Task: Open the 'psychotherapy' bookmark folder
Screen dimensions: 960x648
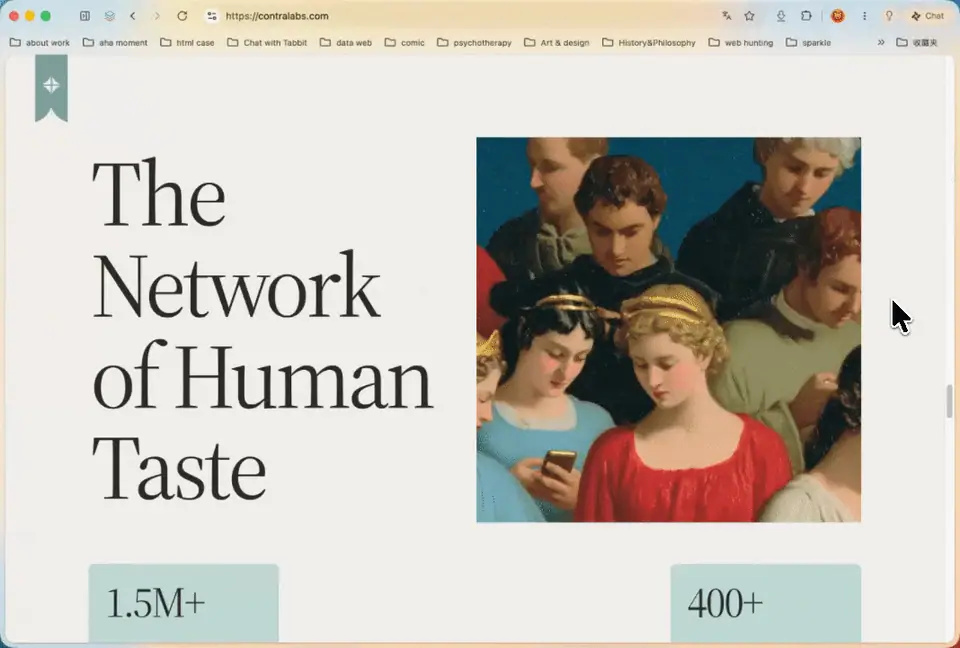Action: (474, 42)
